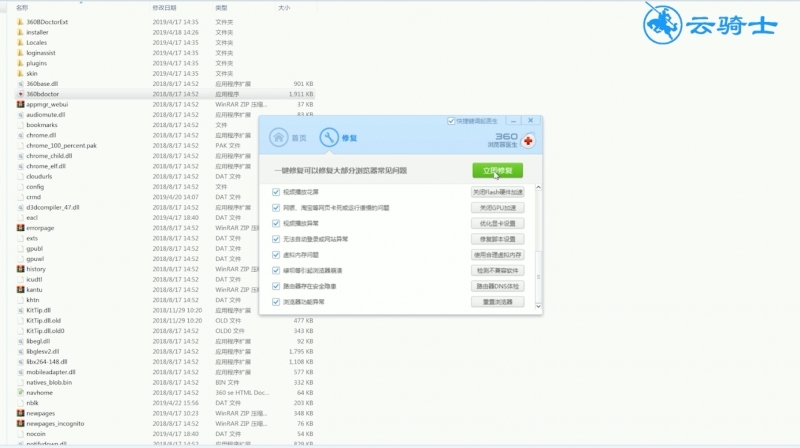Uncheck the 虚拟内存问题 checkbox

click(x=276, y=255)
